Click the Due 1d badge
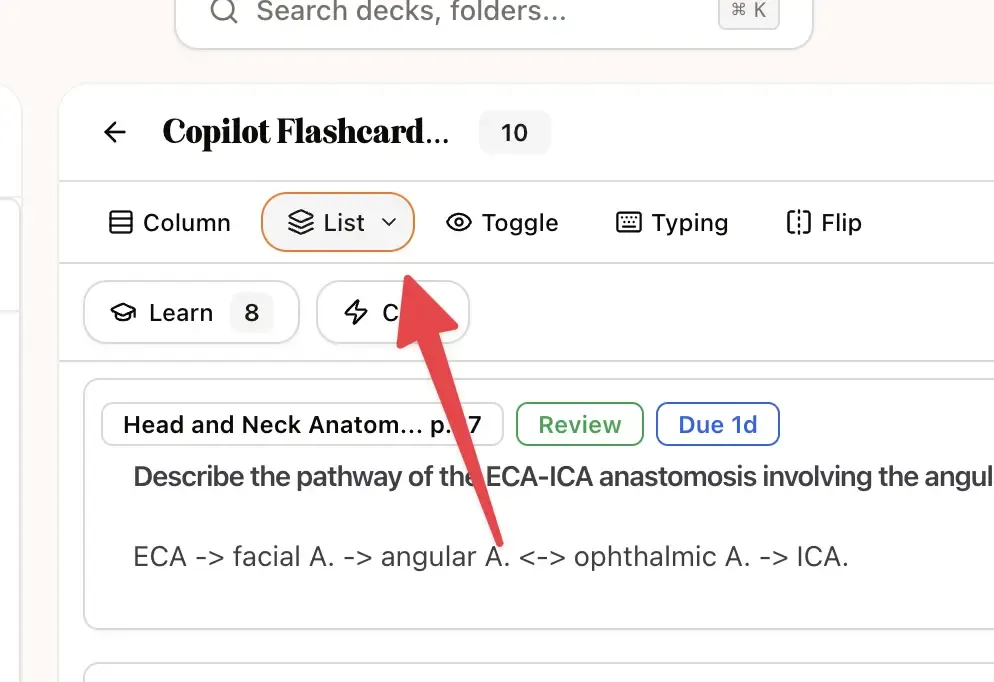994x682 pixels. click(718, 424)
